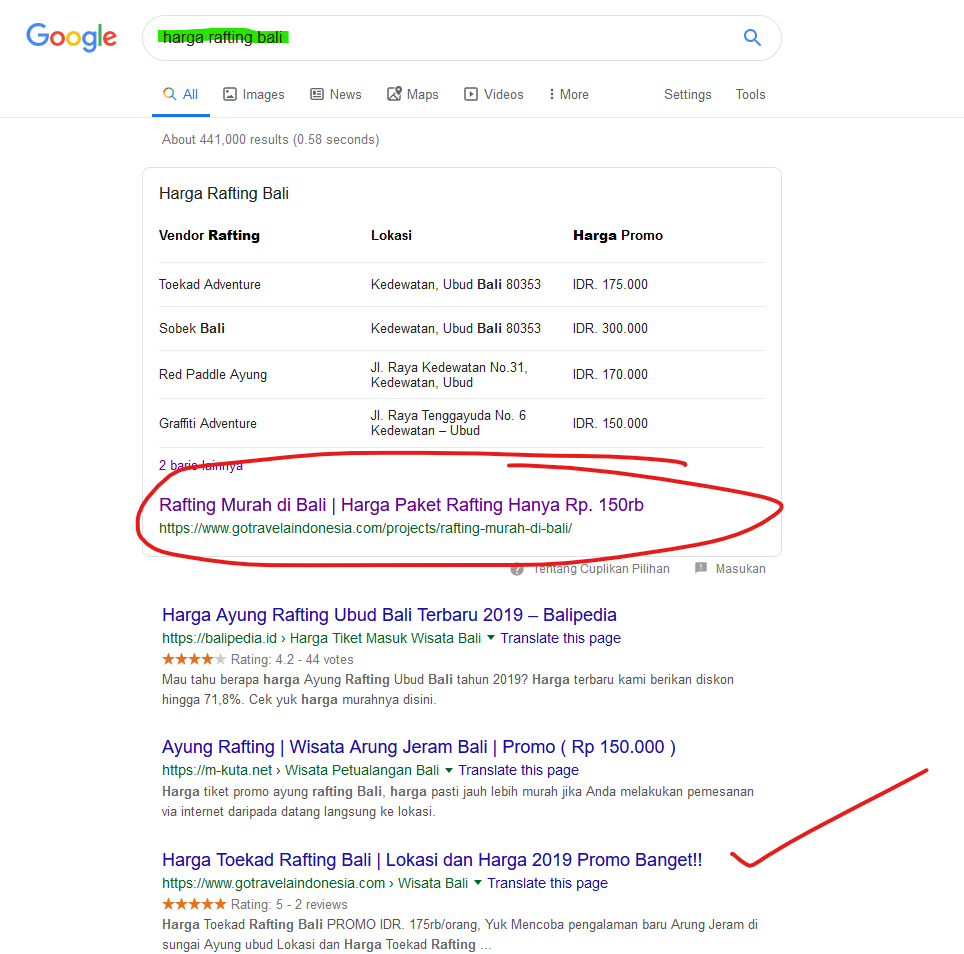Open 'Ayung Rafting | Wisata Arung Jeram Bali' result
Viewport: 964px width, 954px height.
(419, 747)
